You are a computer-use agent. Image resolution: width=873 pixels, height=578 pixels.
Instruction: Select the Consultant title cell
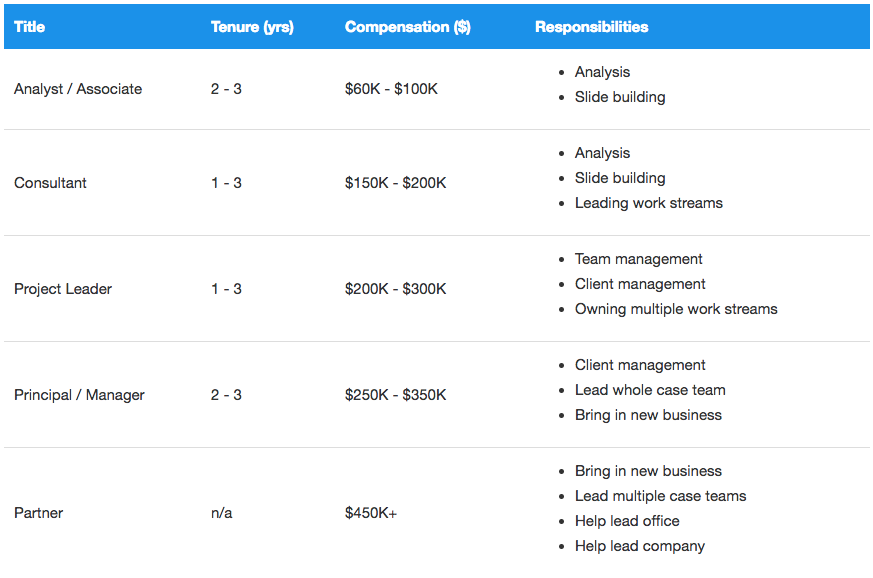pos(50,183)
